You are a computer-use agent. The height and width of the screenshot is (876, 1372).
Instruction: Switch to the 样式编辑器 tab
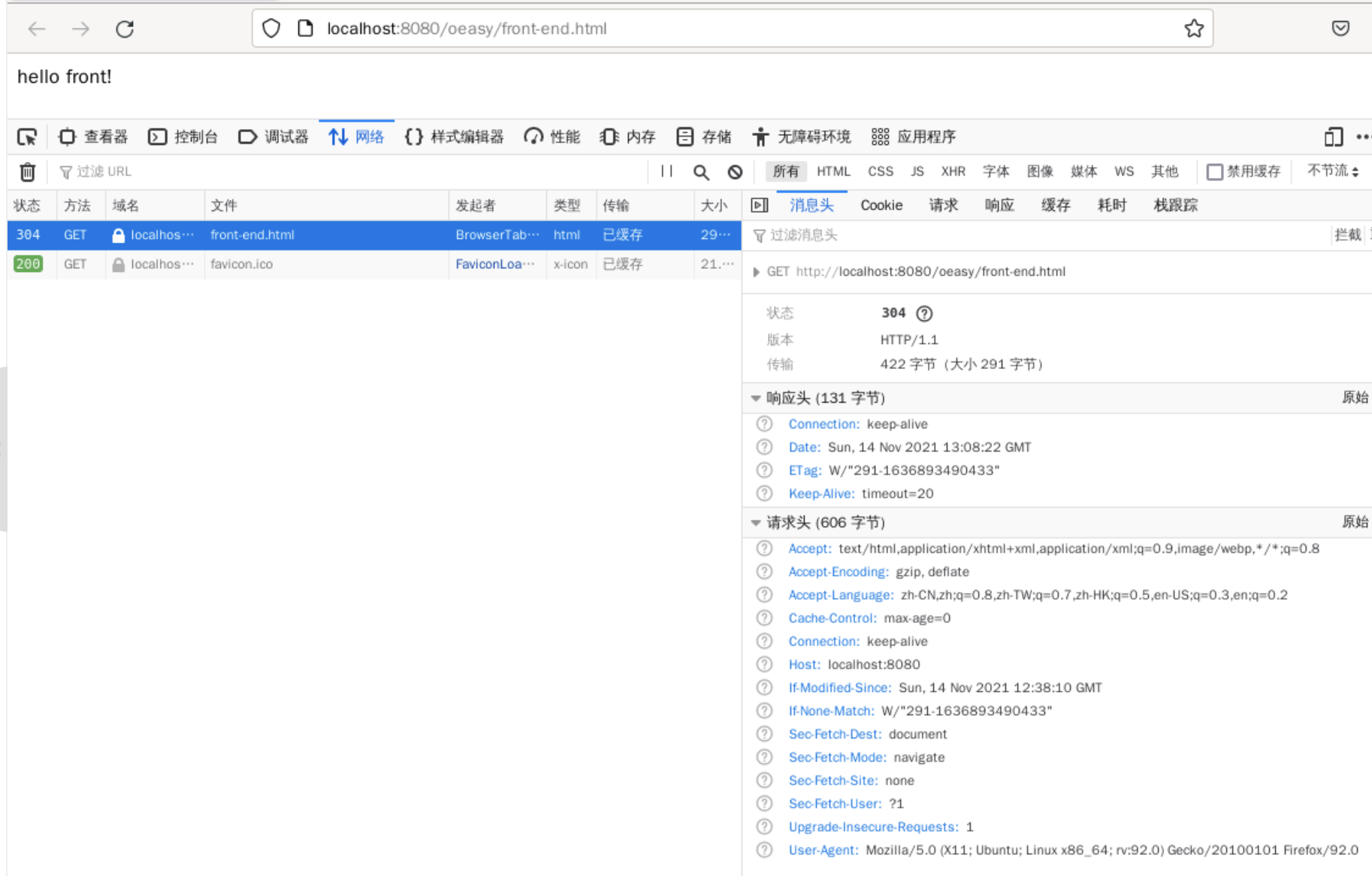[455, 137]
